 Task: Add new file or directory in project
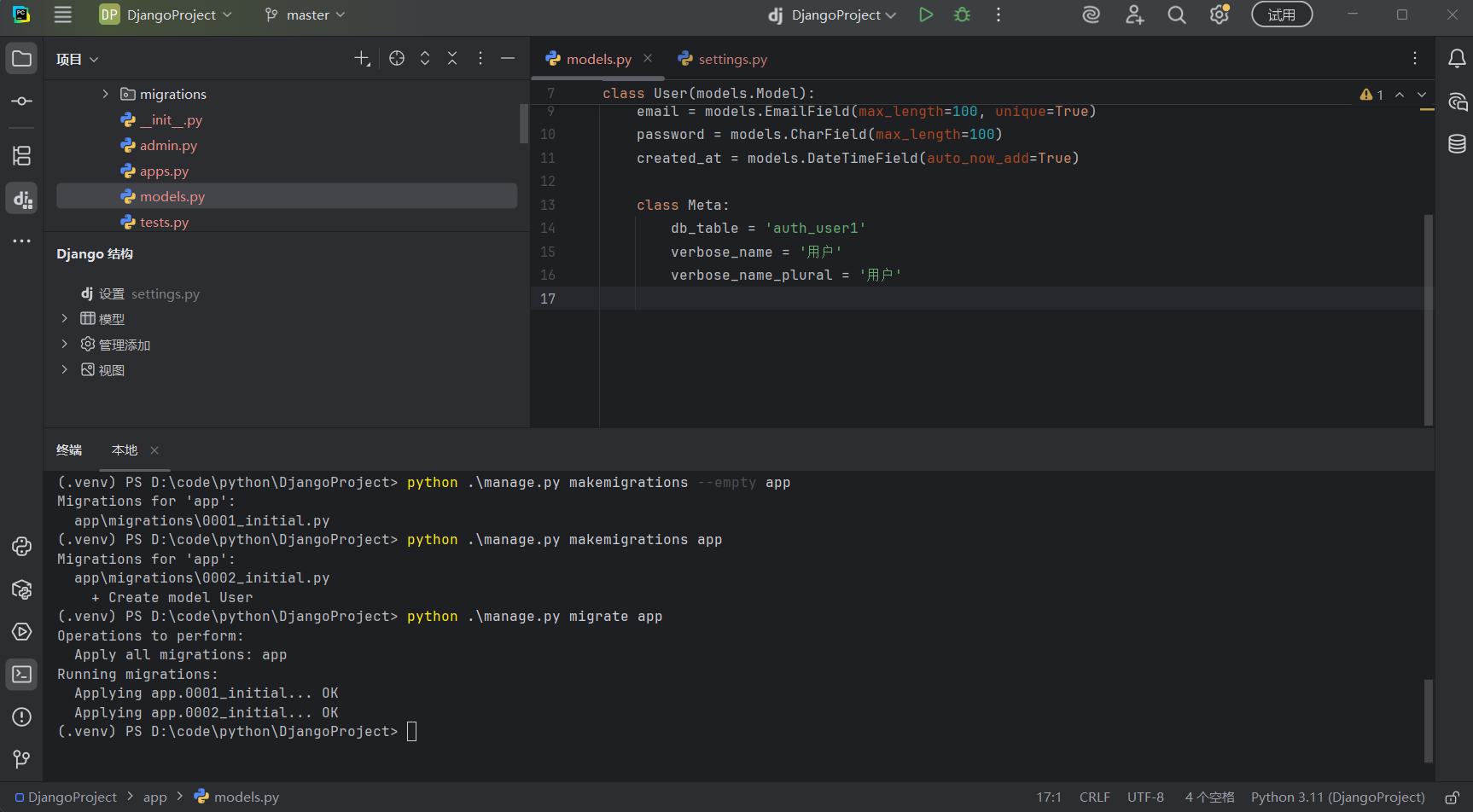click(x=362, y=58)
